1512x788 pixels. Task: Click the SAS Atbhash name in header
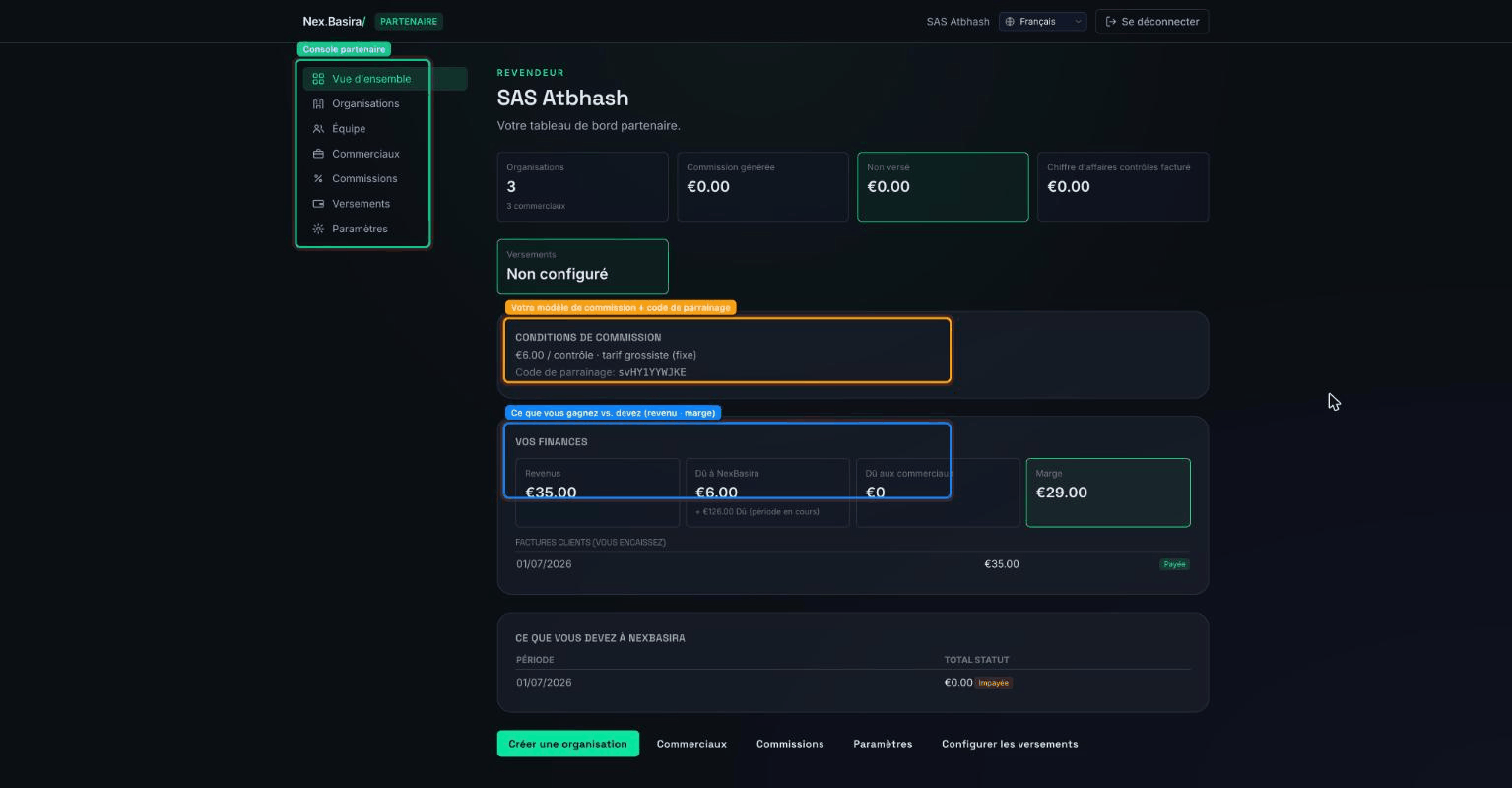click(x=957, y=22)
